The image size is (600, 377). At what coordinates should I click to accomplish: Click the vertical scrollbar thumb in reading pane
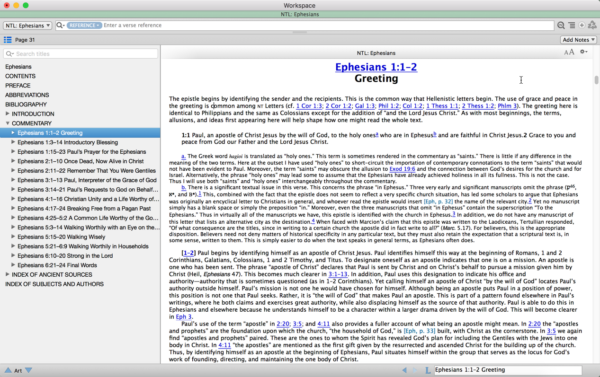click(596, 80)
